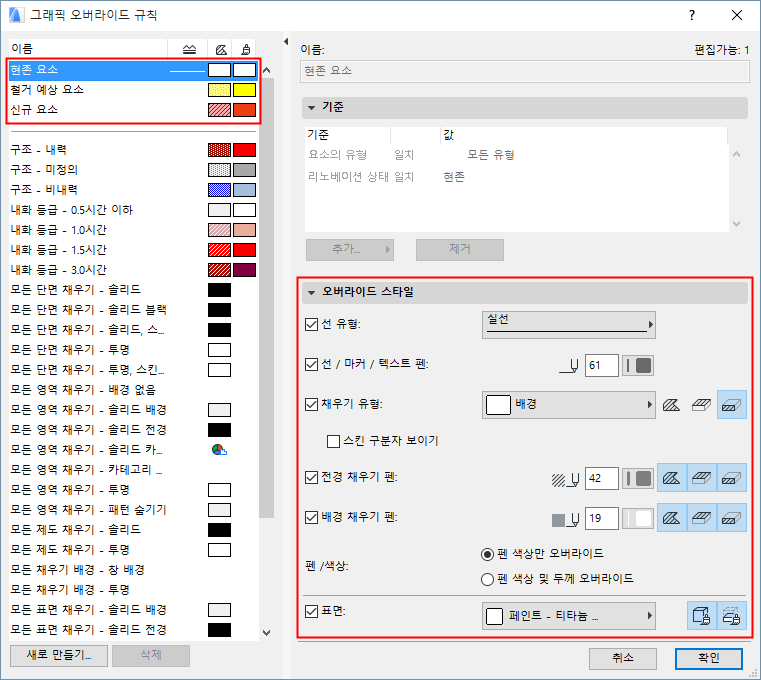Screen dimensions: 761x680
Task: Select the 신규 요소 rule
Action: pyautogui.click(x=133, y=110)
